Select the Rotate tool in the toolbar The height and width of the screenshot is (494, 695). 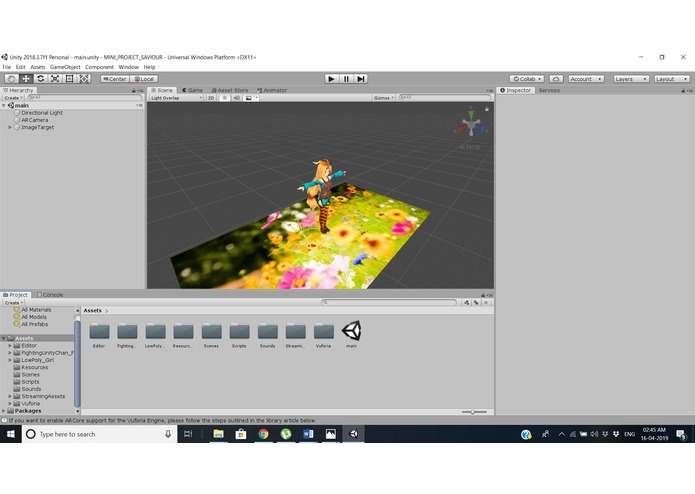point(41,79)
